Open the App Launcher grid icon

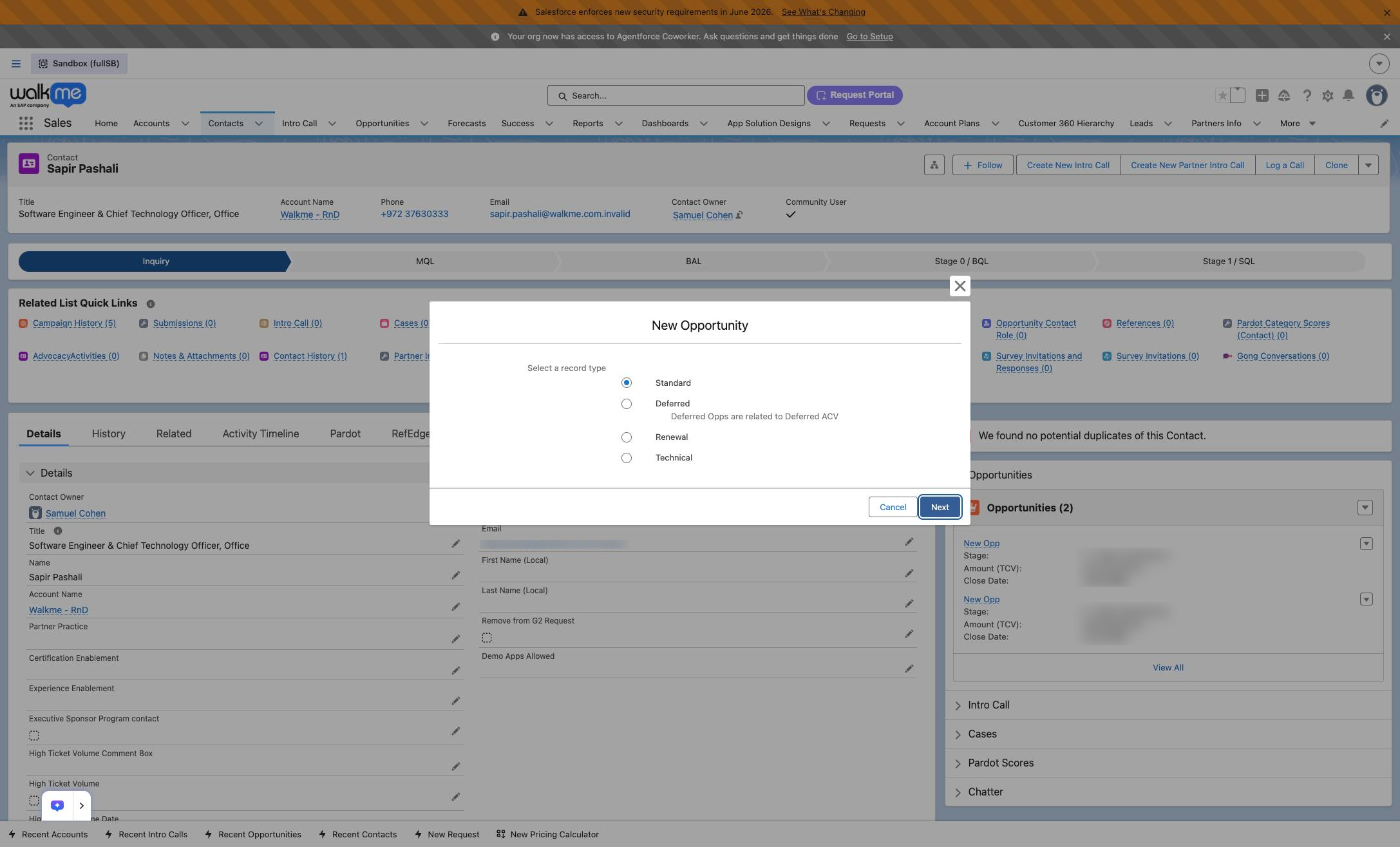(26, 124)
